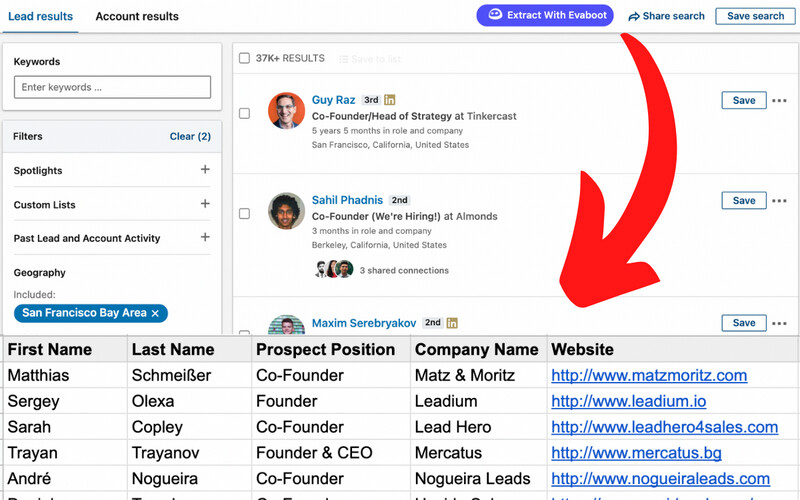Remove the San Francisco Bay Area filter
The image size is (800, 500).
point(155,313)
